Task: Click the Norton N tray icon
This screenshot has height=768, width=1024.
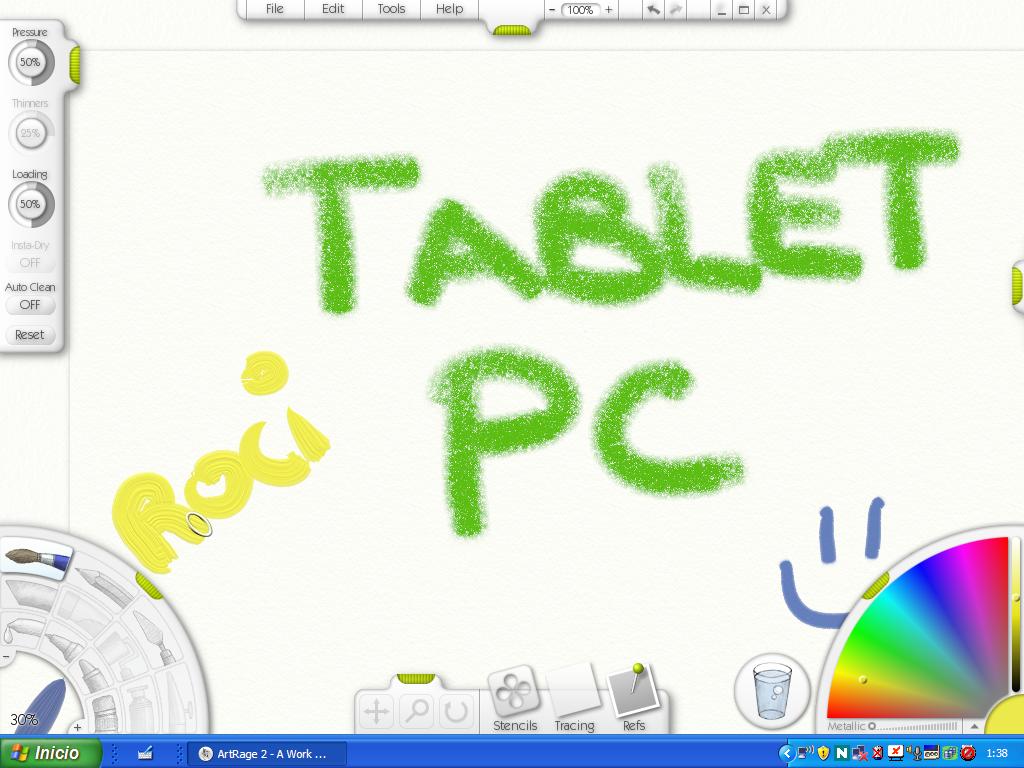Action: click(x=841, y=754)
